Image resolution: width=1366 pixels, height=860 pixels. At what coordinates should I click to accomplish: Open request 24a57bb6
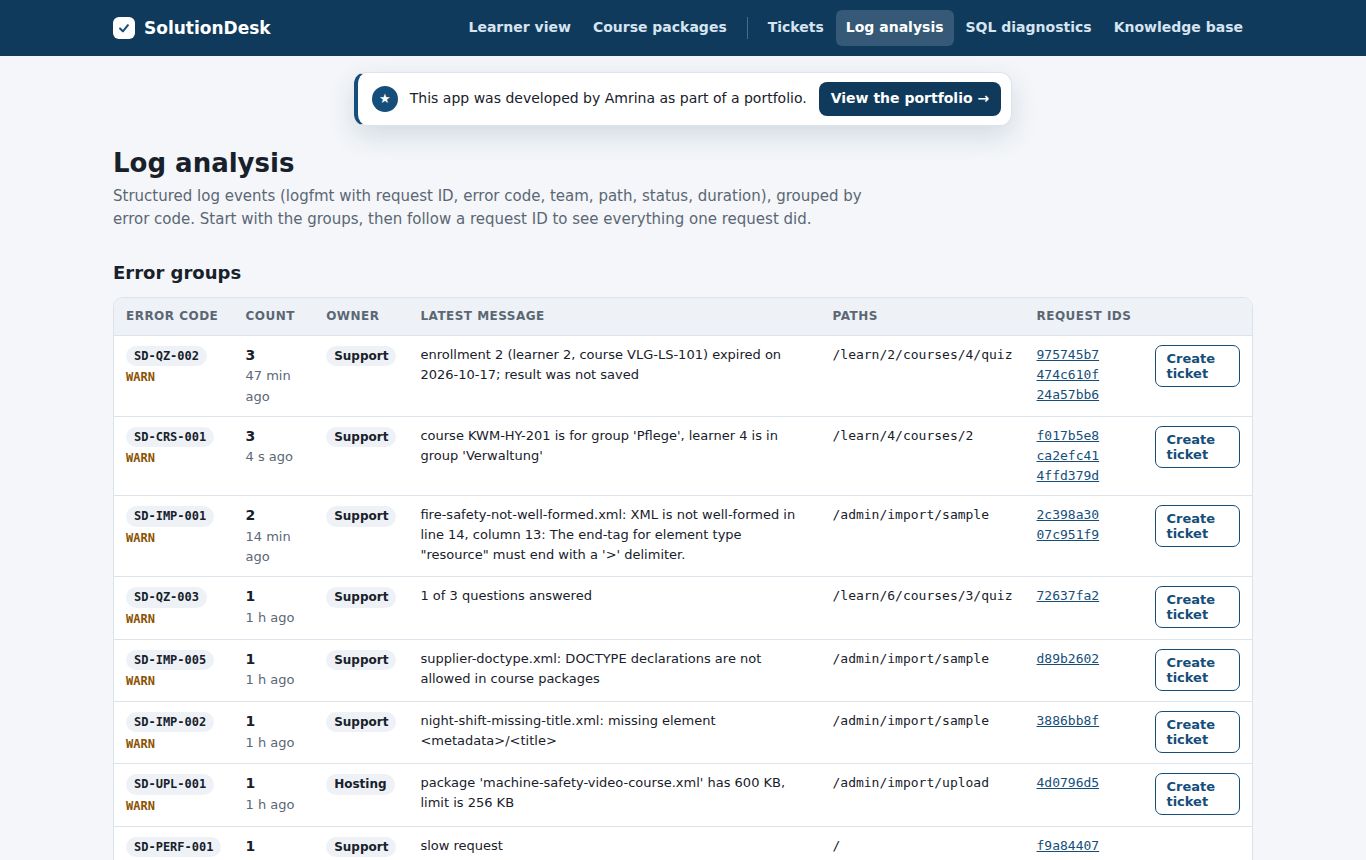(x=1068, y=395)
